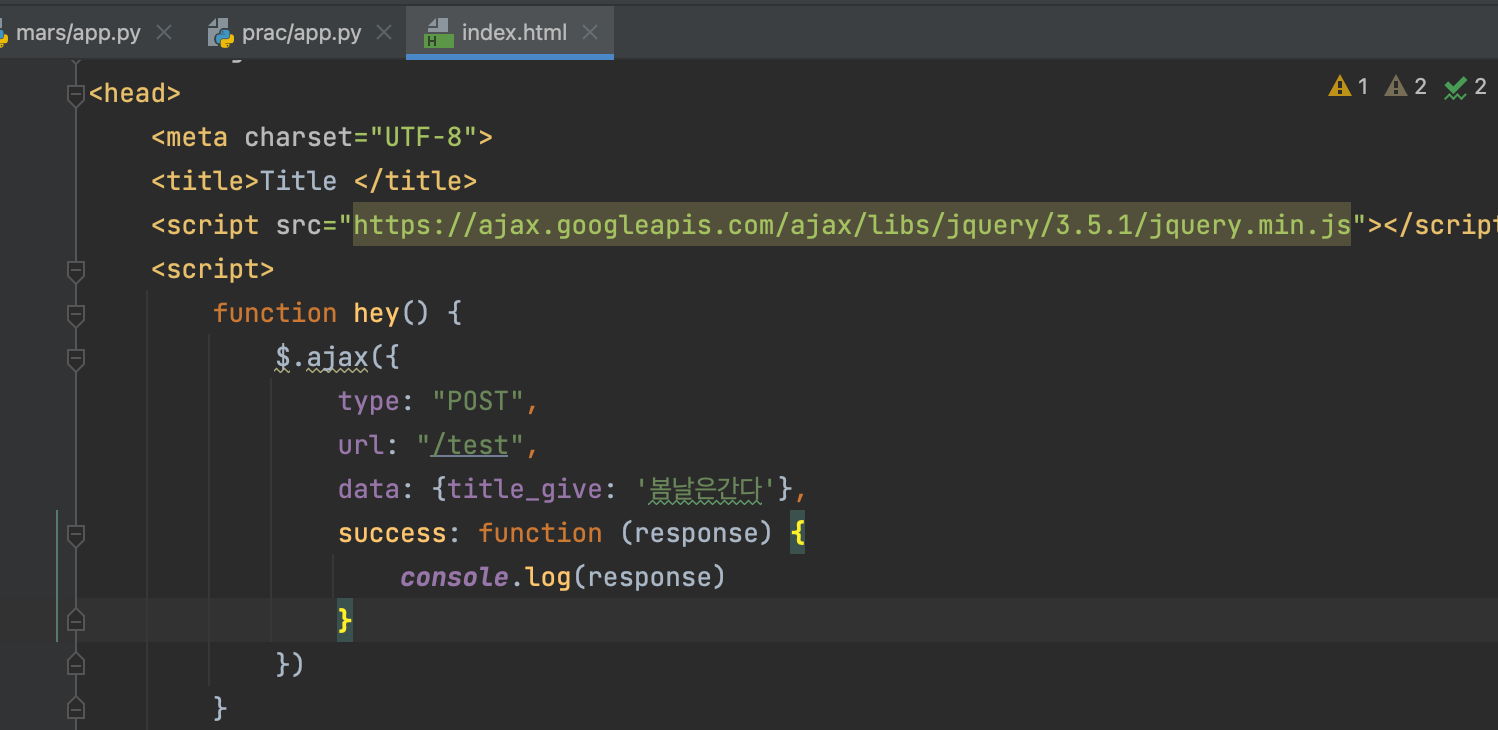The height and width of the screenshot is (730, 1498).
Task: Fold the success function block
Action: tap(75, 534)
